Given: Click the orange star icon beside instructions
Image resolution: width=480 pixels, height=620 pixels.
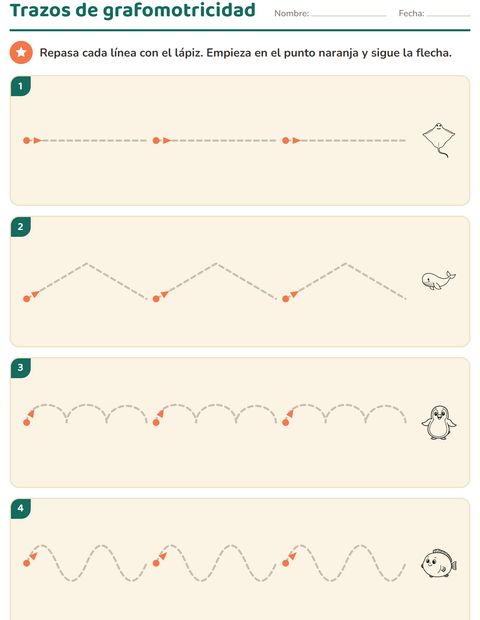Looking at the screenshot, I should pyautogui.click(x=21, y=53).
